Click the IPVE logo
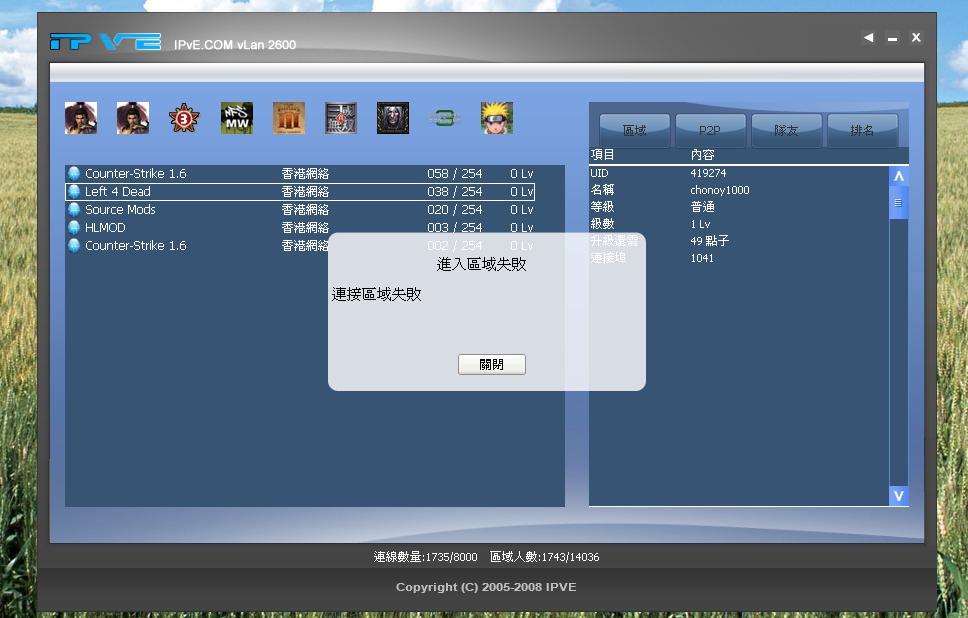The width and height of the screenshot is (968, 618). point(106,42)
